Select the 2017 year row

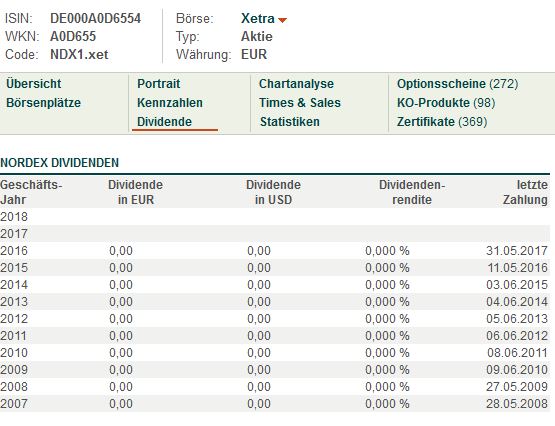[x=275, y=234]
